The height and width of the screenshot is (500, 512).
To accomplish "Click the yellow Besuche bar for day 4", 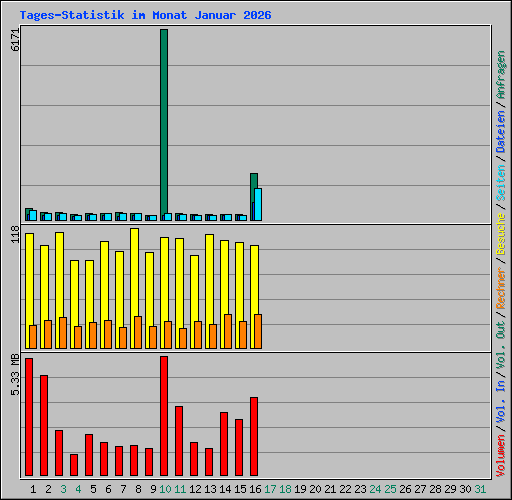I will coord(74,293).
